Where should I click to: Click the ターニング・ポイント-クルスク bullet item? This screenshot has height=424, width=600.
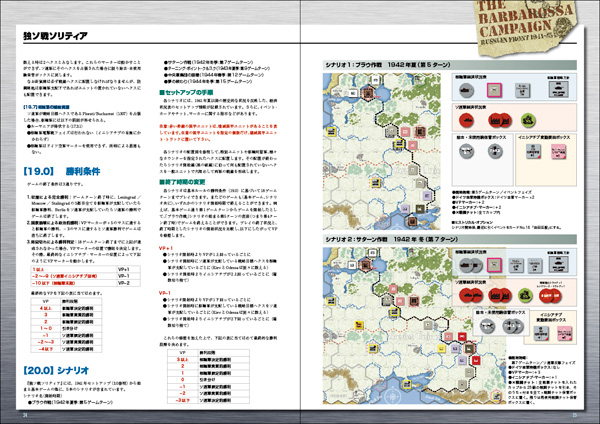[217, 68]
